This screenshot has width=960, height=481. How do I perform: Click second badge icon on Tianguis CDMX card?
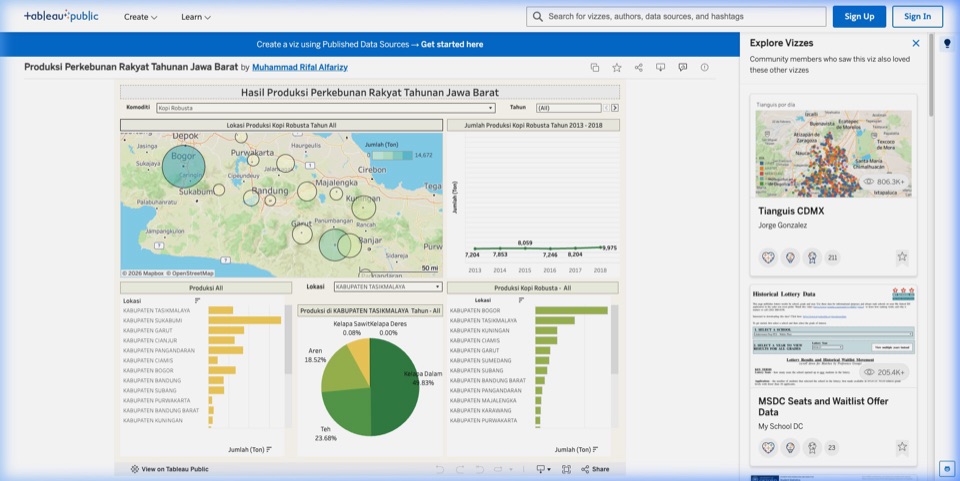click(x=790, y=258)
